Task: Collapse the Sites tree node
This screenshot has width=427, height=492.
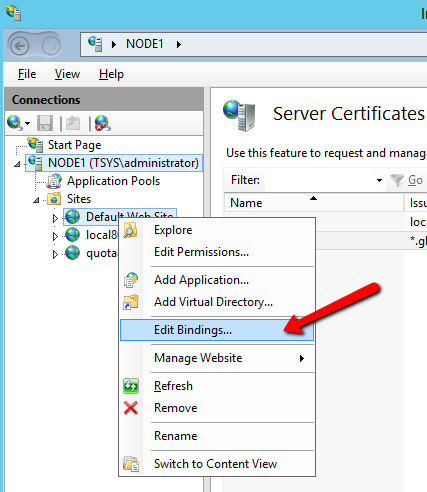Action: point(36,200)
